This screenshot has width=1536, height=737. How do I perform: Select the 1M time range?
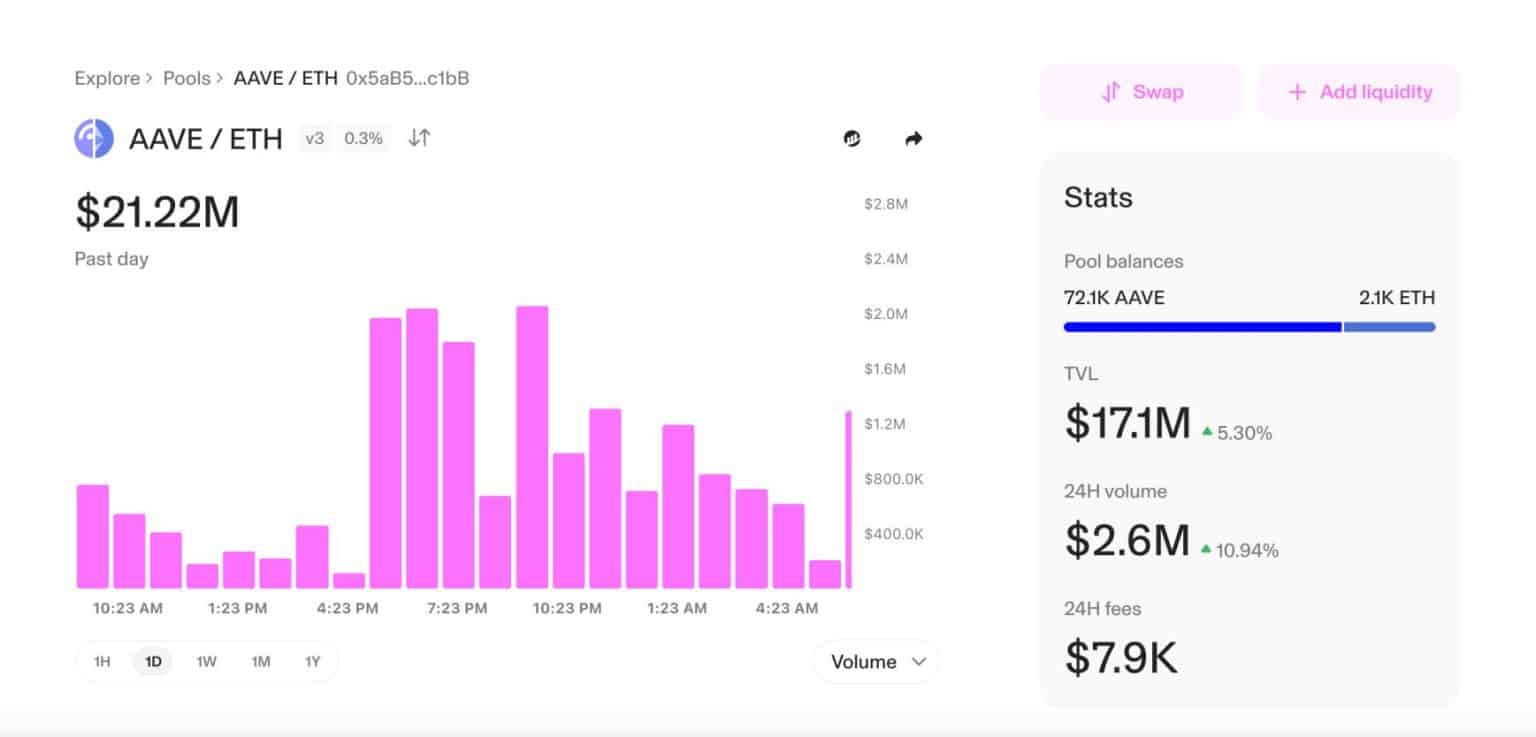[261, 662]
